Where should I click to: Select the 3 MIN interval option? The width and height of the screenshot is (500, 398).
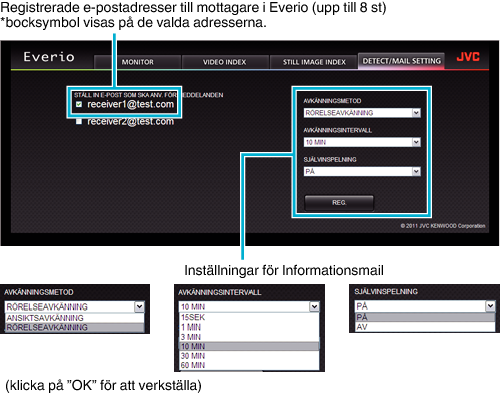point(249,337)
